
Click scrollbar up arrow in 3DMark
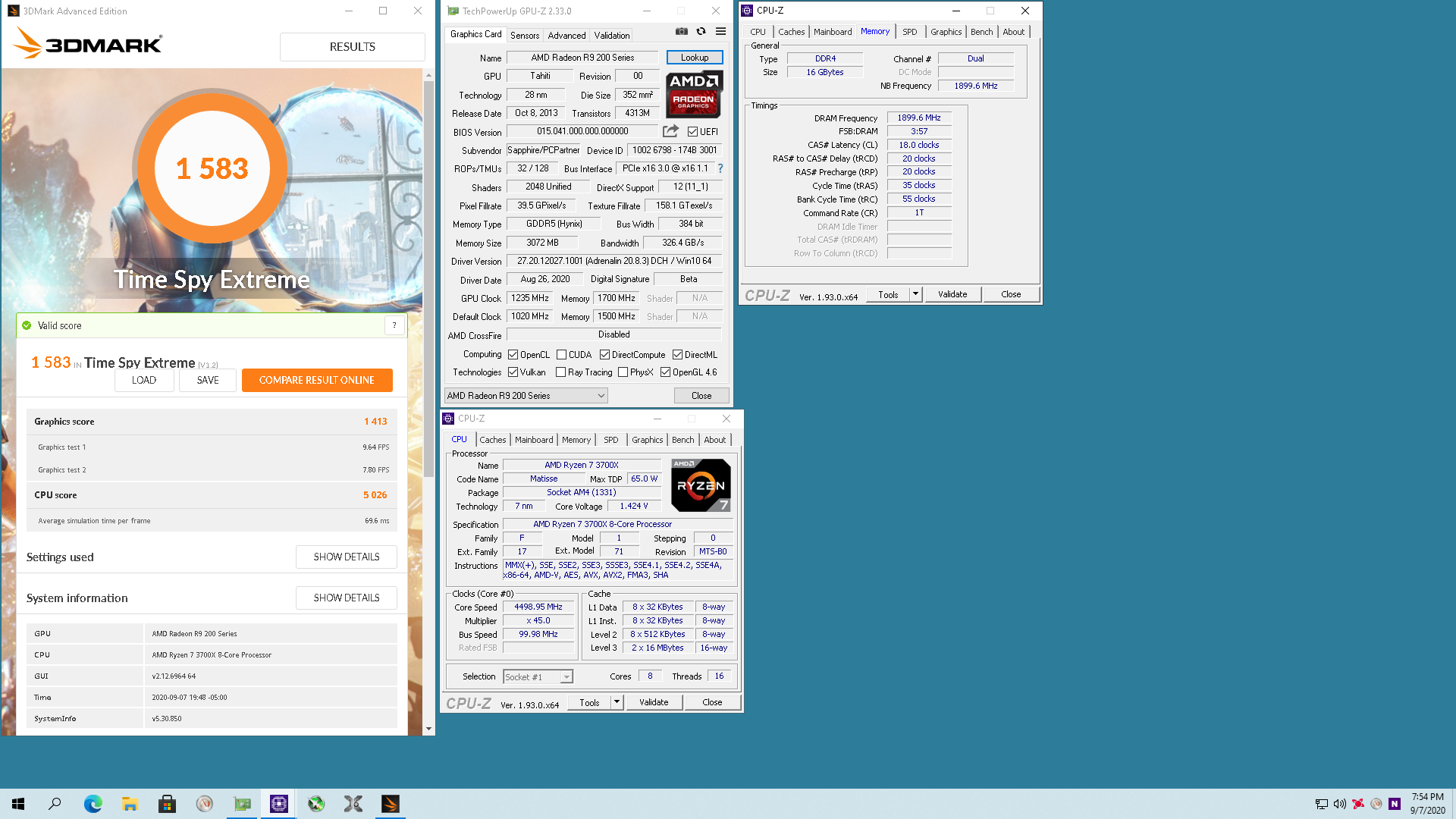(428, 75)
